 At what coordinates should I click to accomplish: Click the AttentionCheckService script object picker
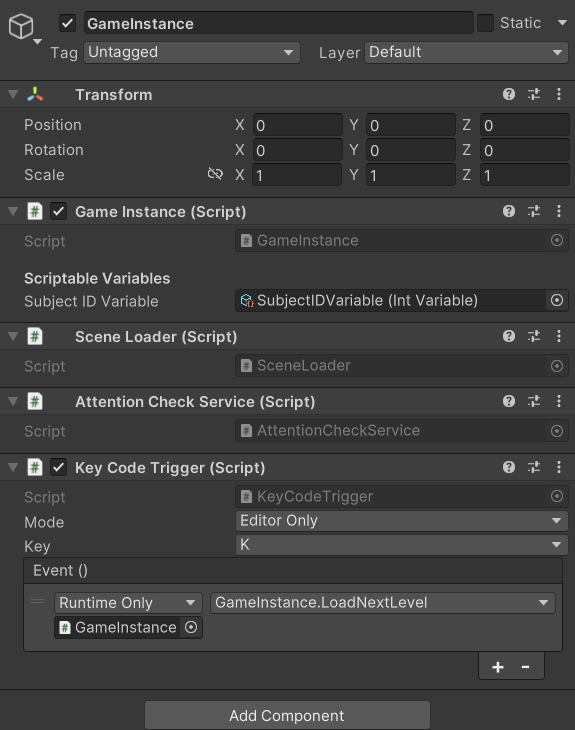click(557, 431)
